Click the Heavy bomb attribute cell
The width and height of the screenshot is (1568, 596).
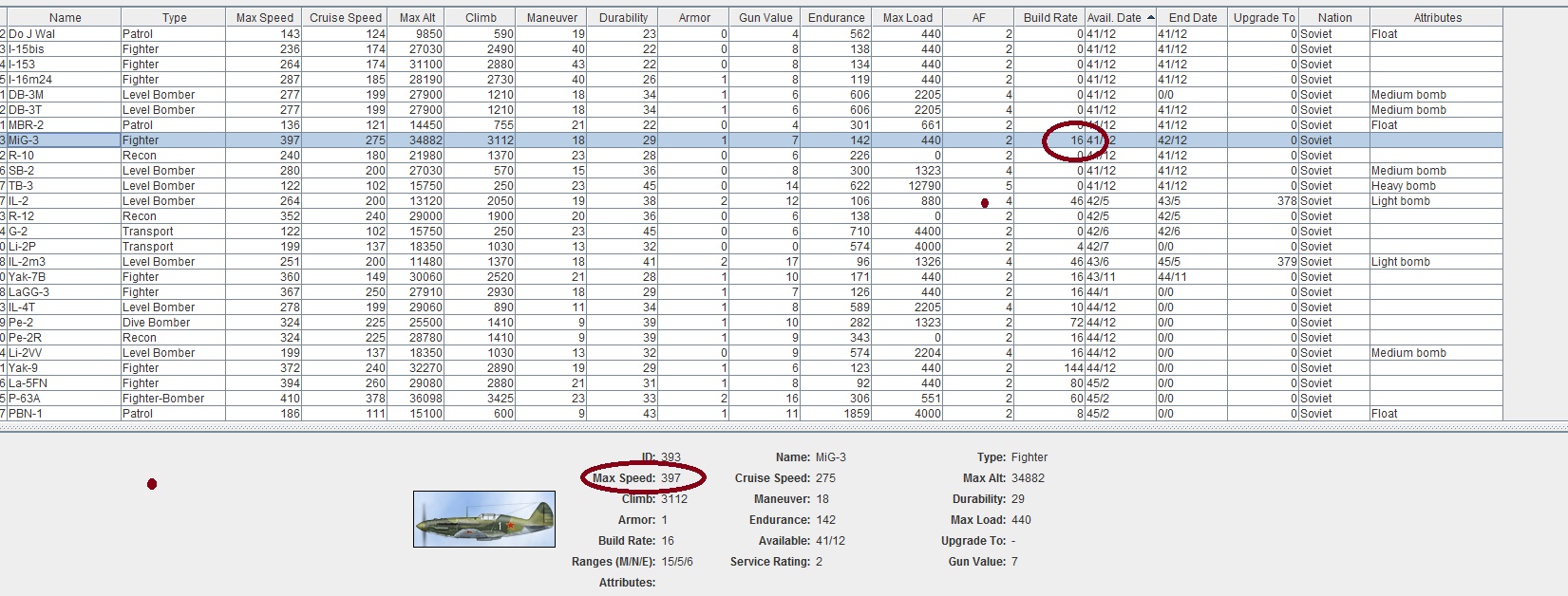point(1437,185)
